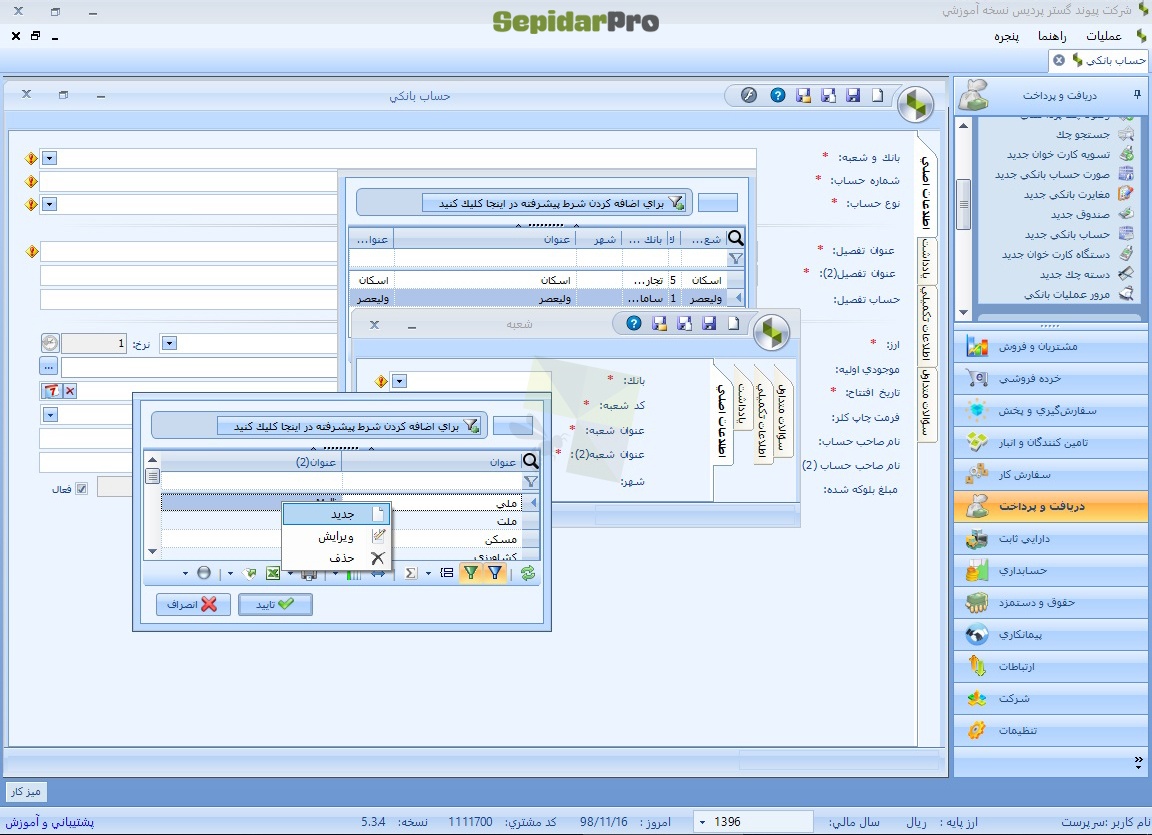Cancel with the 'انصراف' button
The height and width of the screenshot is (835, 1152).
click(193, 604)
